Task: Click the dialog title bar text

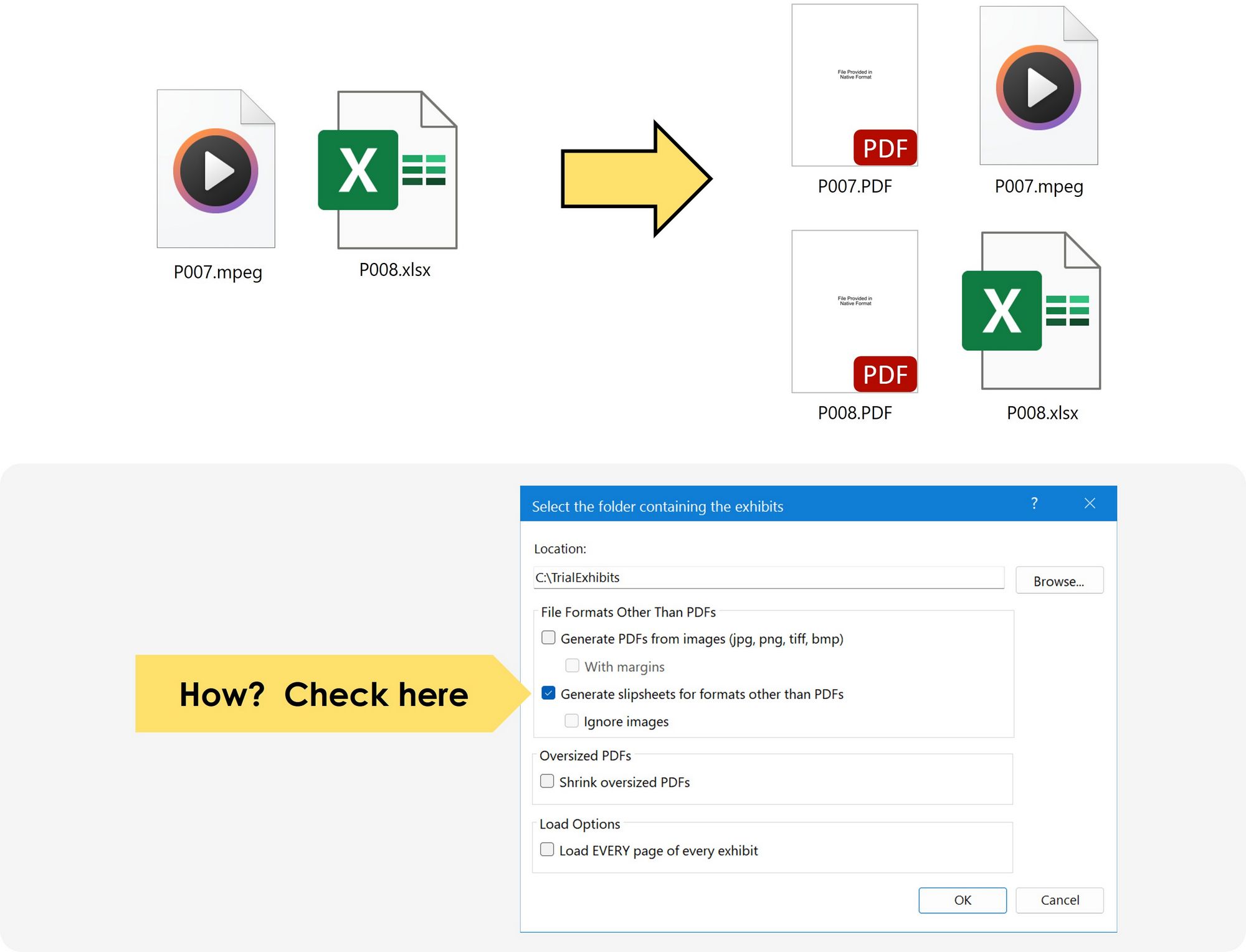Action: tap(657, 506)
